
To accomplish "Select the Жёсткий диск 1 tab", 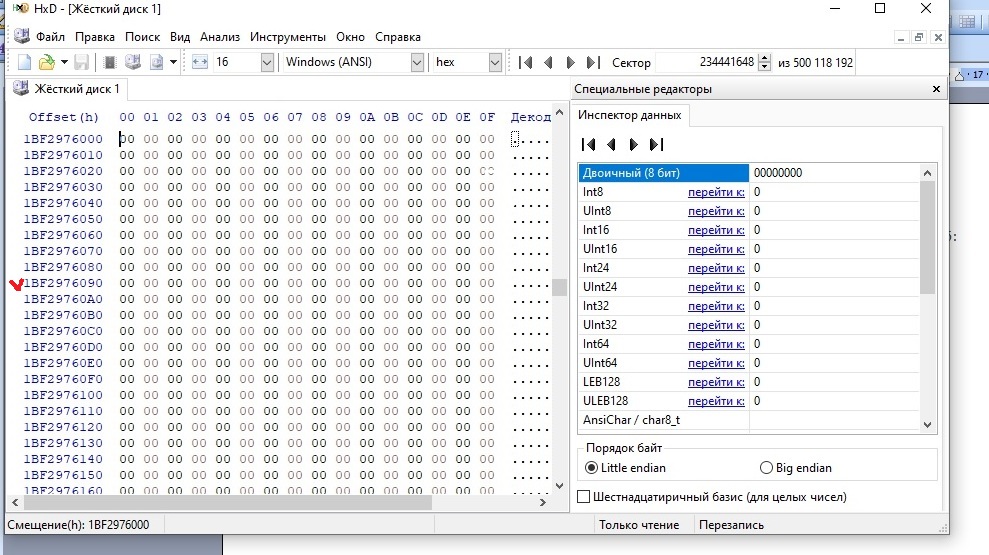I will pos(67,89).
